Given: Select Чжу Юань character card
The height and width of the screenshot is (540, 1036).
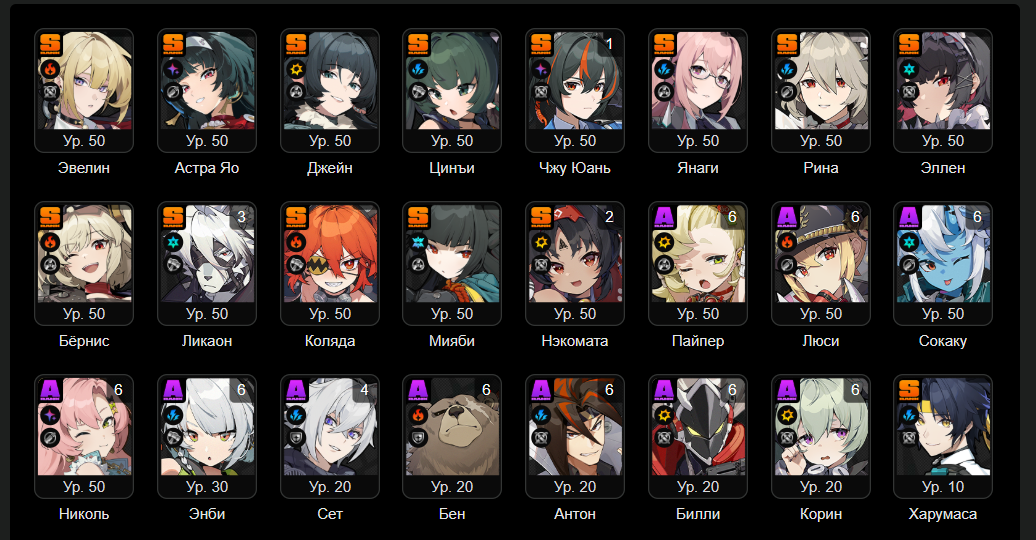Looking at the screenshot, I should point(575,91).
